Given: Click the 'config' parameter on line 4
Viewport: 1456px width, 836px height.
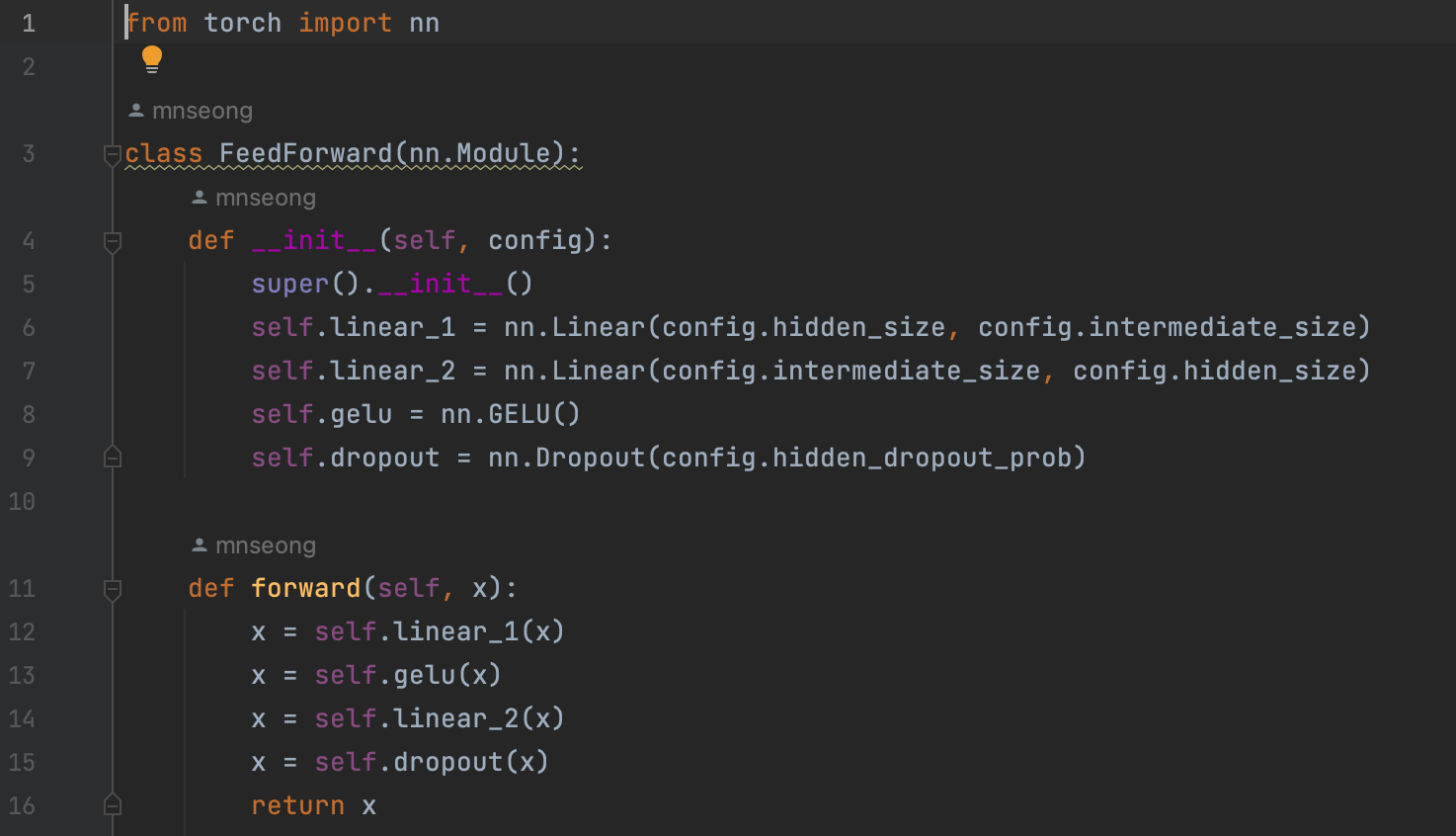Looking at the screenshot, I should [x=535, y=240].
